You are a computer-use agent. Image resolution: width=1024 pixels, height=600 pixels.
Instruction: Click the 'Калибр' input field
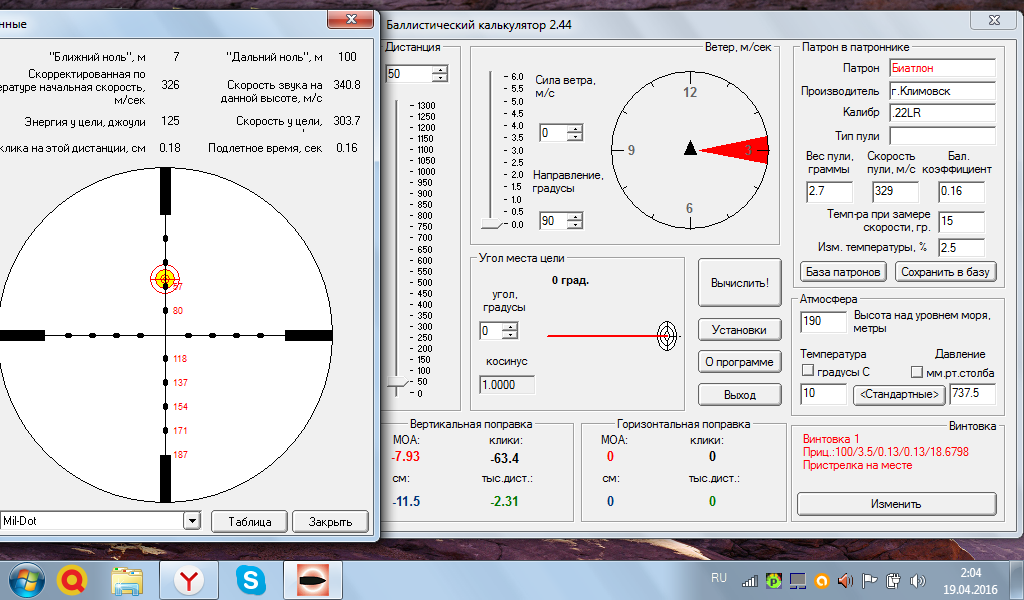941,113
